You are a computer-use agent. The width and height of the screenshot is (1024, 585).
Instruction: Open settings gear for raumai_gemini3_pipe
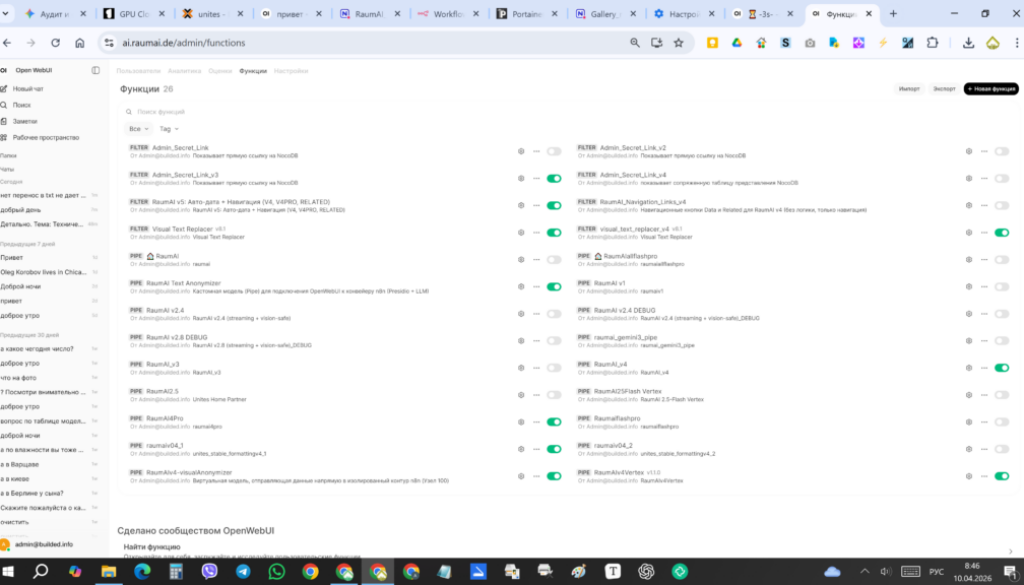(x=969, y=341)
